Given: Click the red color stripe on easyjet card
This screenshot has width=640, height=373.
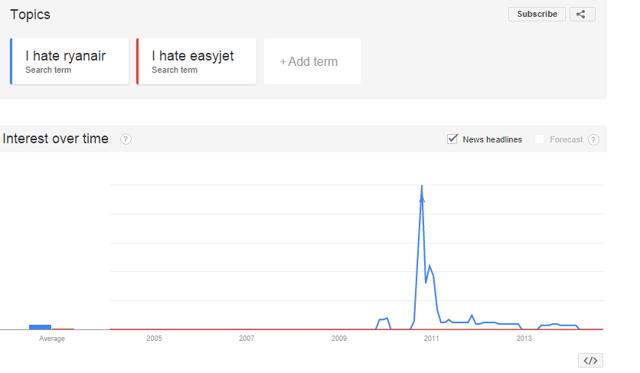Looking at the screenshot, I should pyautogui.click(x=138, y=61).
